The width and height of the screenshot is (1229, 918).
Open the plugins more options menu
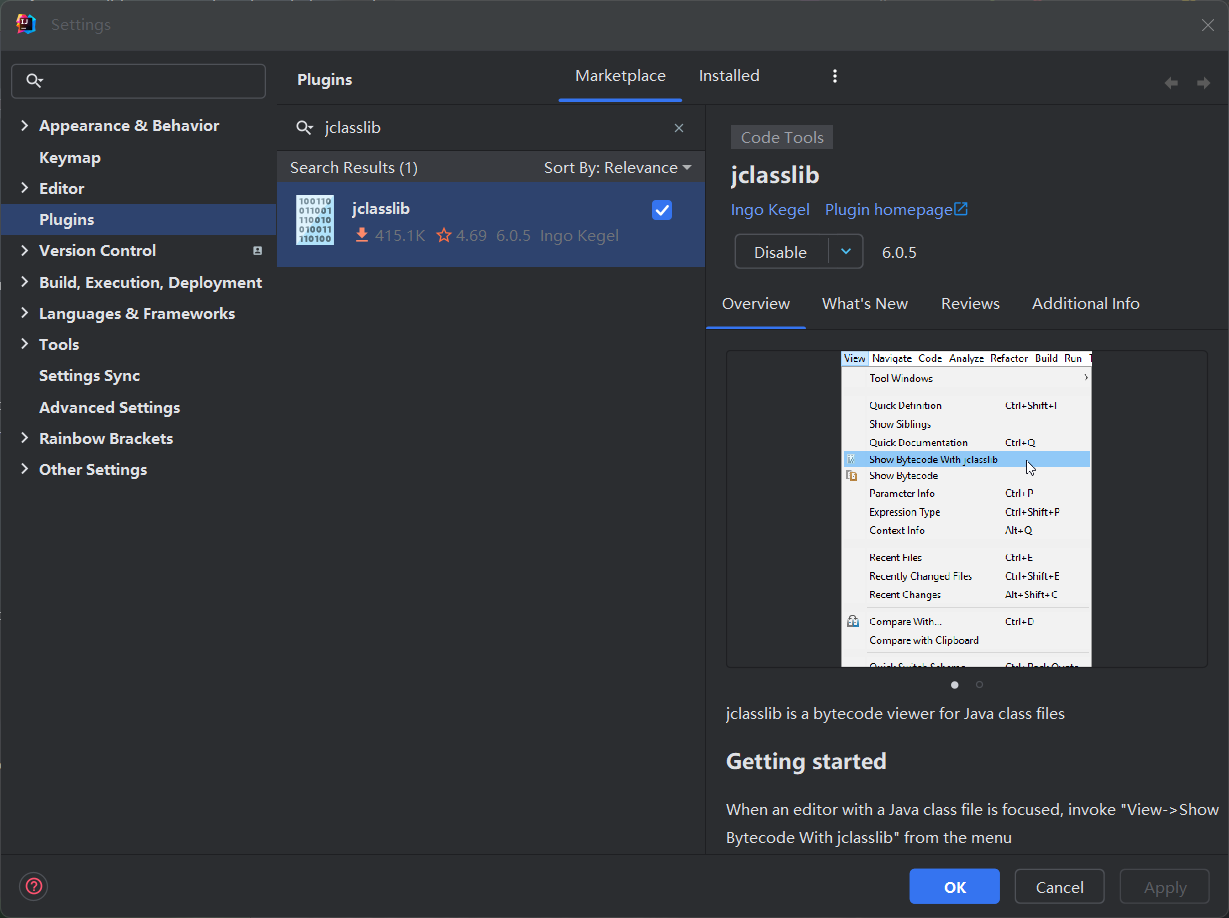pos(835,76)
